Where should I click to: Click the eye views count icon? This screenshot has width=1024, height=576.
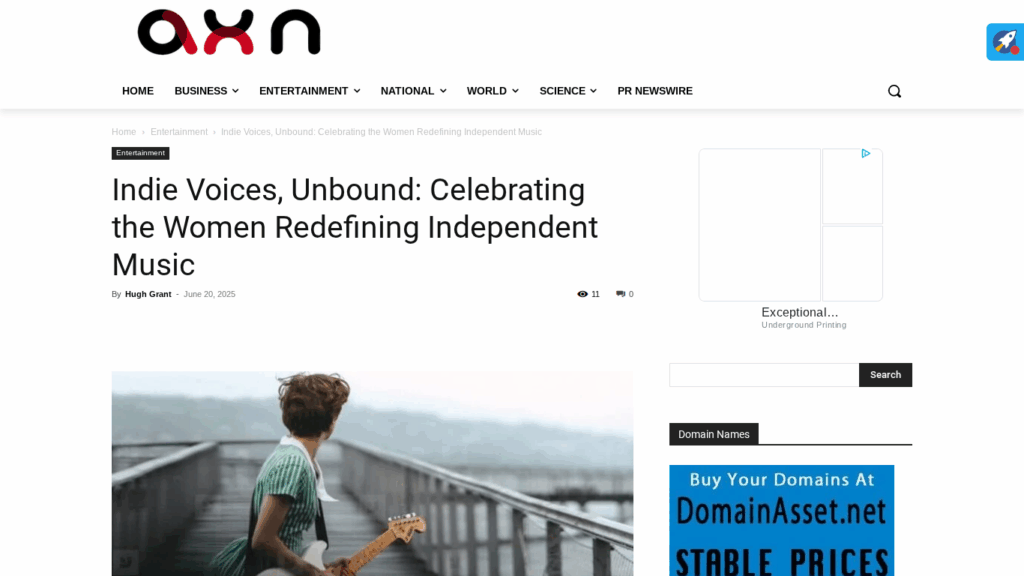583,295
